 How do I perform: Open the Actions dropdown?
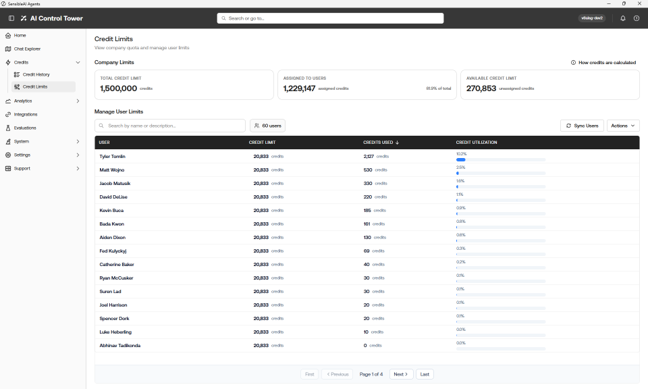point(623,126)
